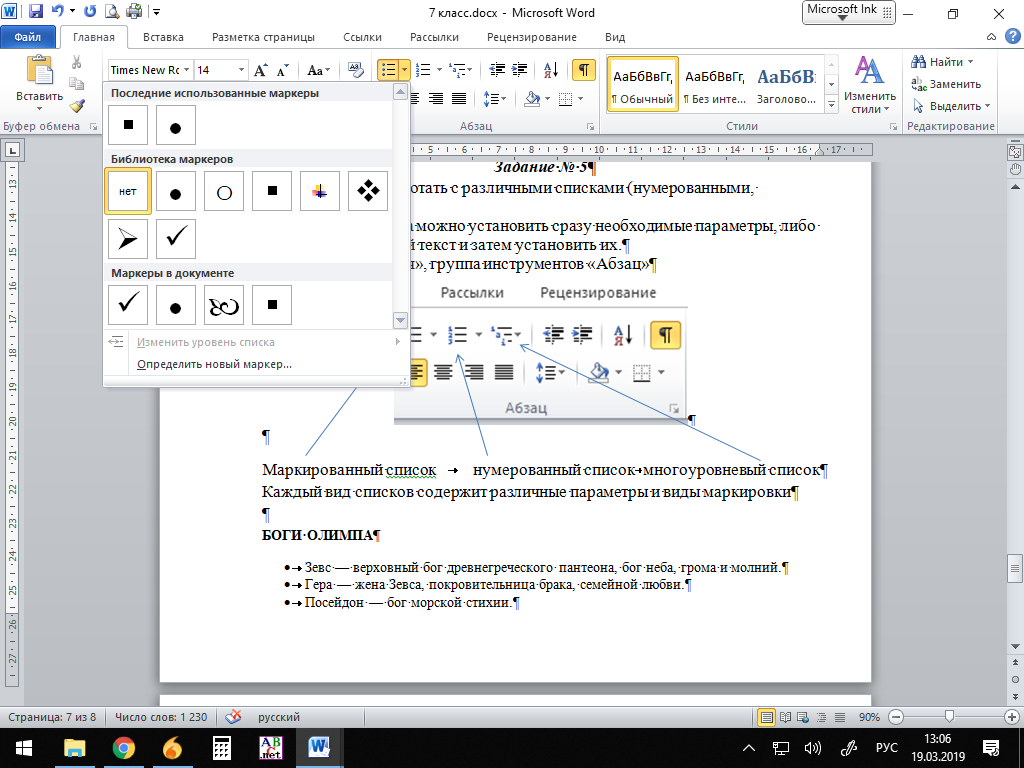Open the Изменить стили dropdown

click(x=868, y=85)
